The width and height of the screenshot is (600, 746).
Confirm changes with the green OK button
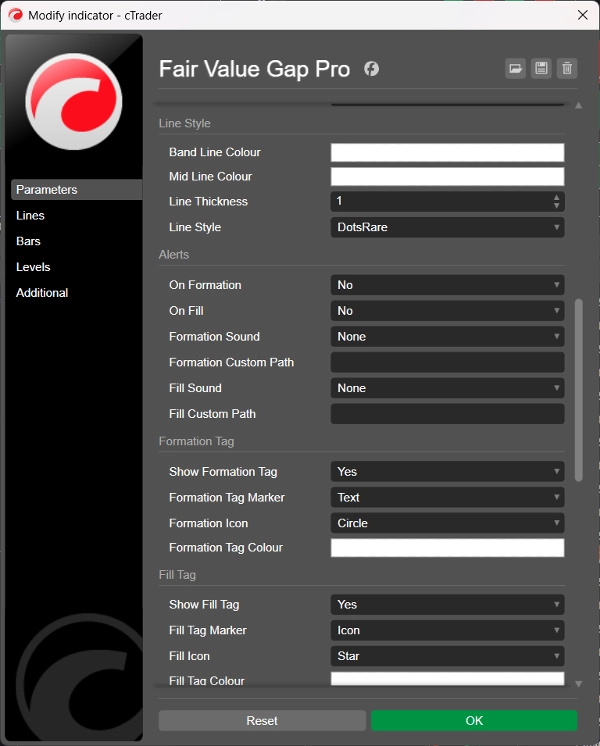[x=474, y=720]
